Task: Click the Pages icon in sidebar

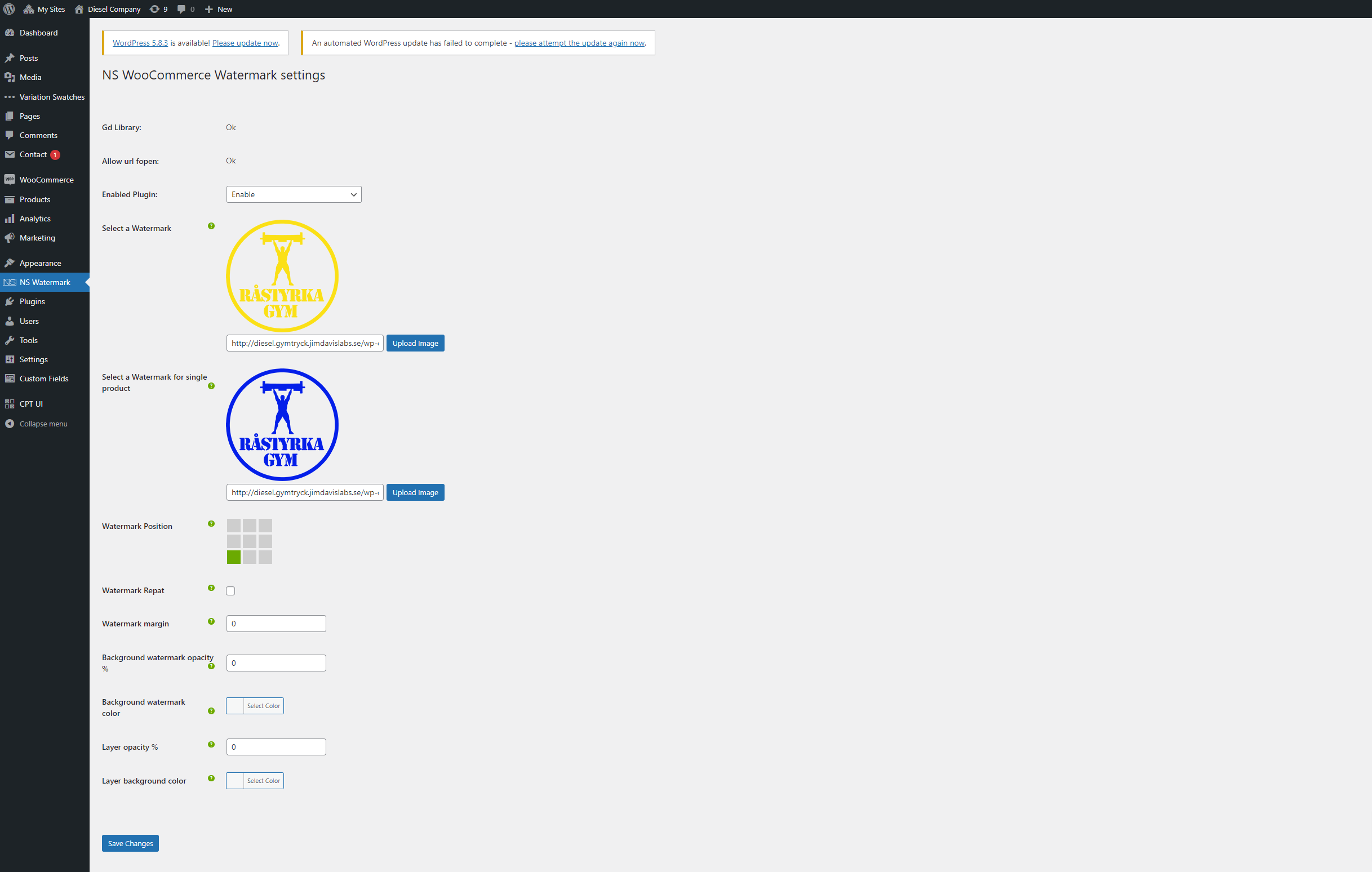Action: 10,116
